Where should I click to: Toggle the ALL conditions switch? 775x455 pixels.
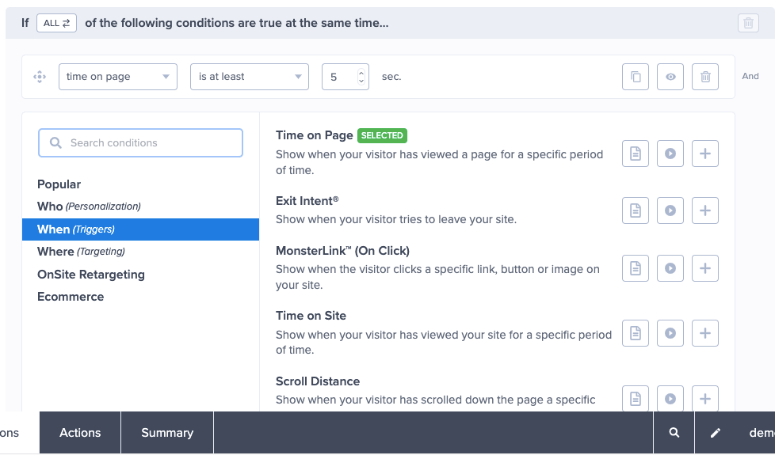point(57,23)
